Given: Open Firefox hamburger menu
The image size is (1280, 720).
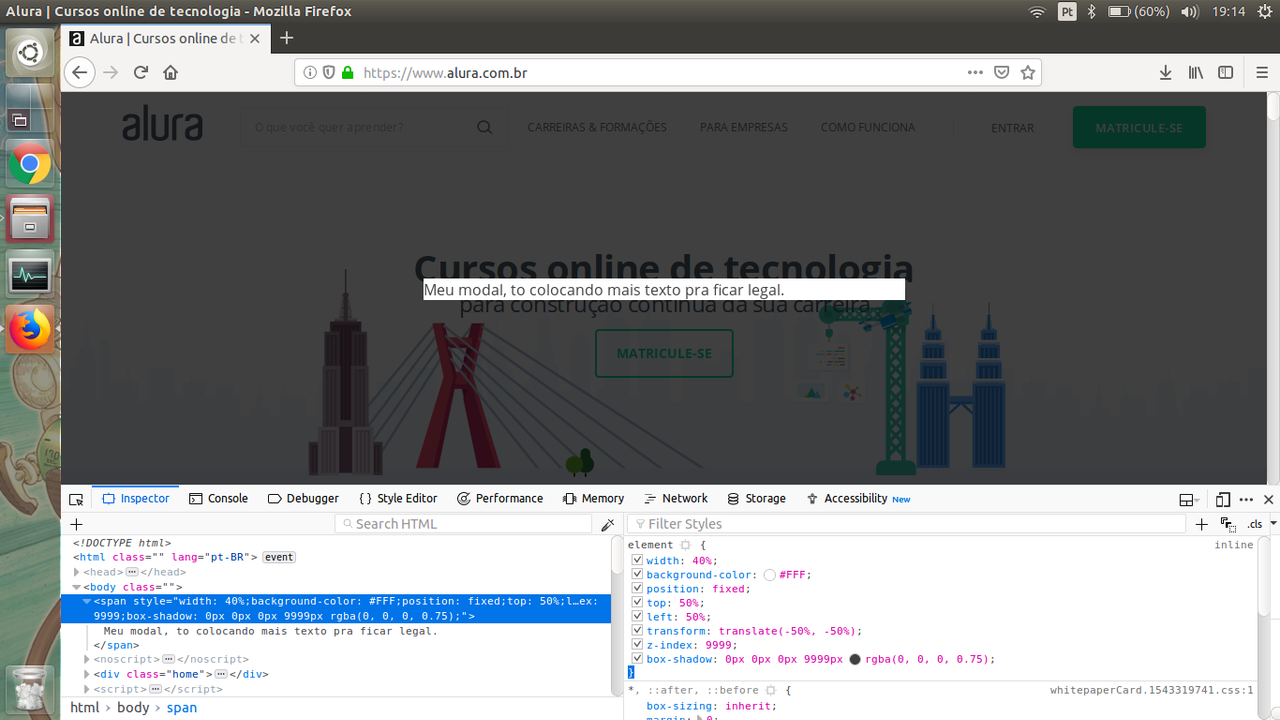Looking at the screenshot, I should point(1262,72).
